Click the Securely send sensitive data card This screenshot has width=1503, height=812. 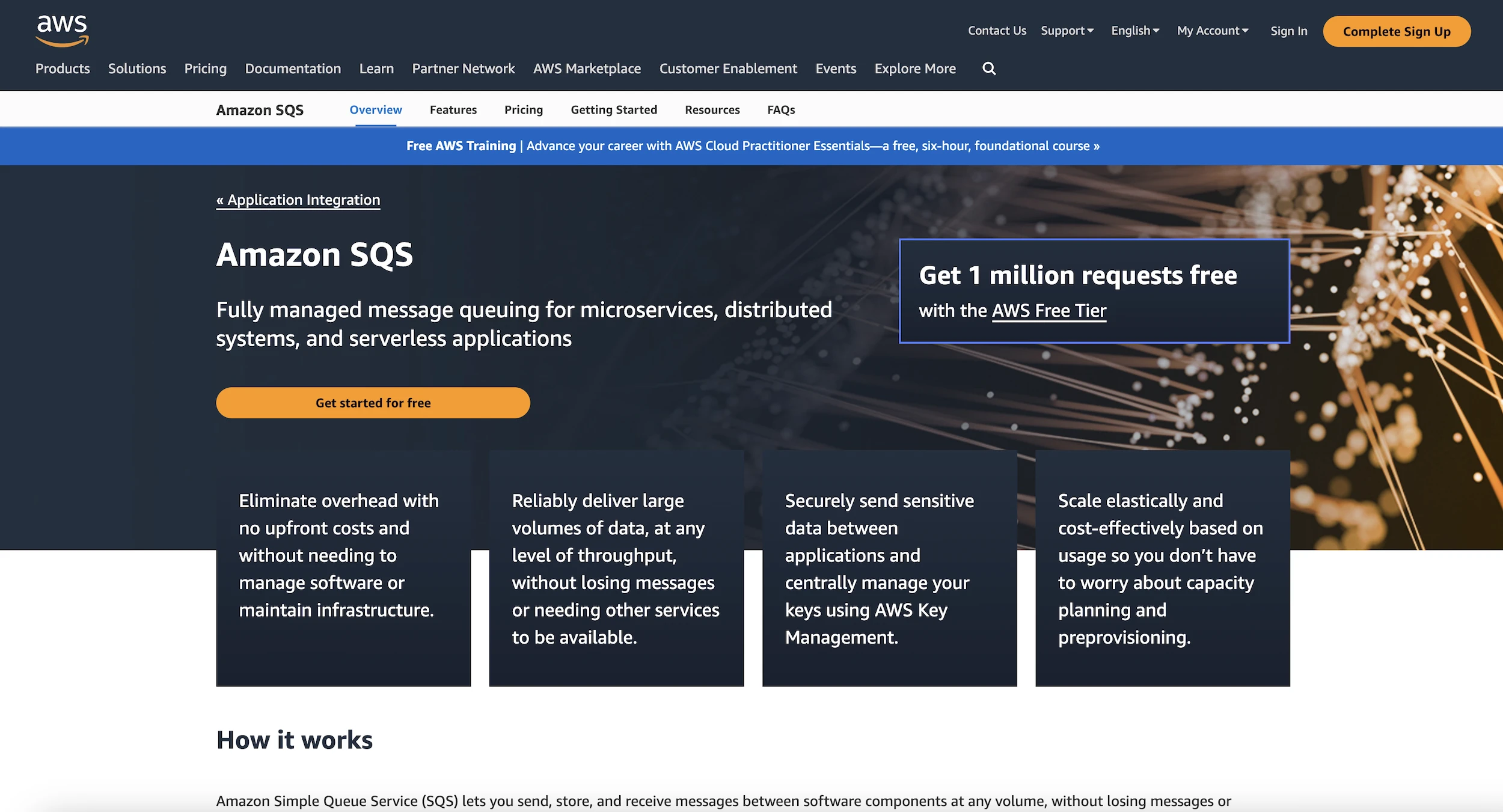point(889,569)
